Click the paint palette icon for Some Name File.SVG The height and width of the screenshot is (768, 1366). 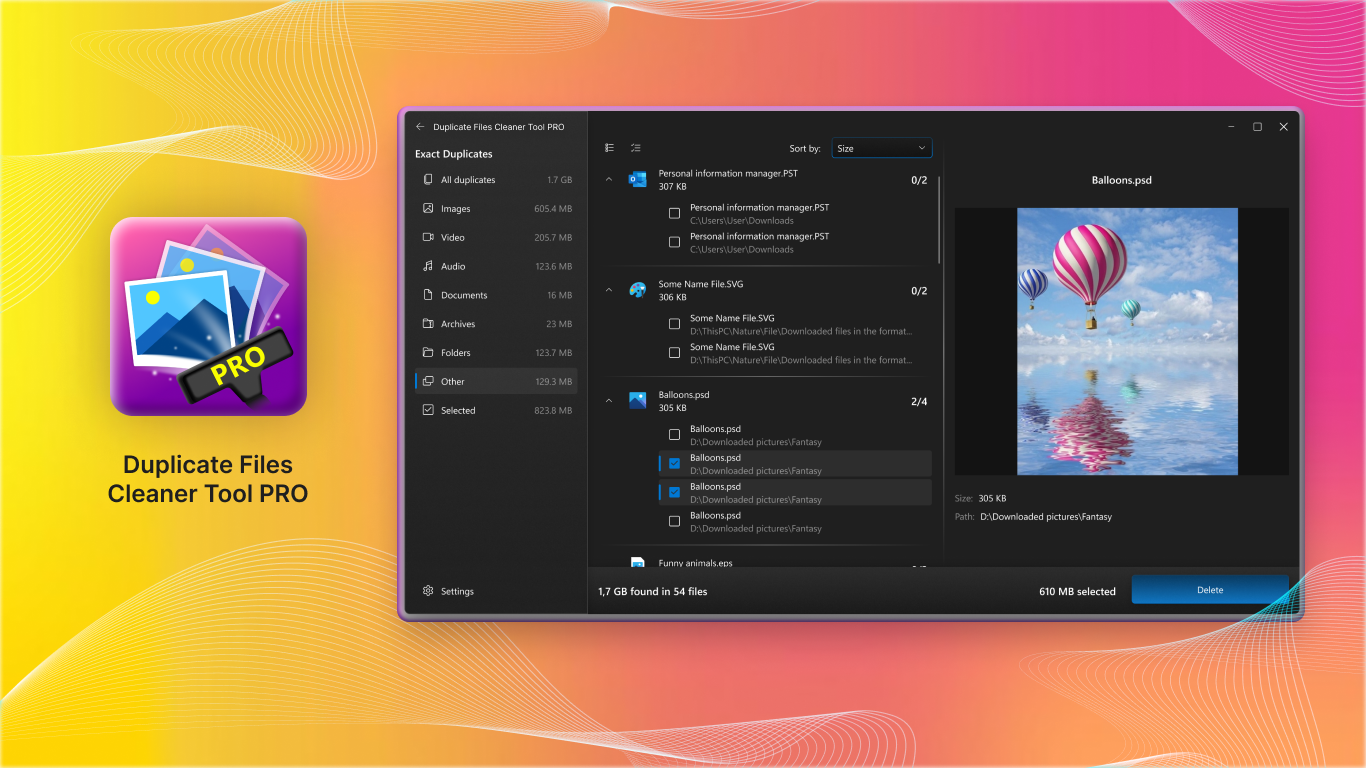tap(637, 290)
